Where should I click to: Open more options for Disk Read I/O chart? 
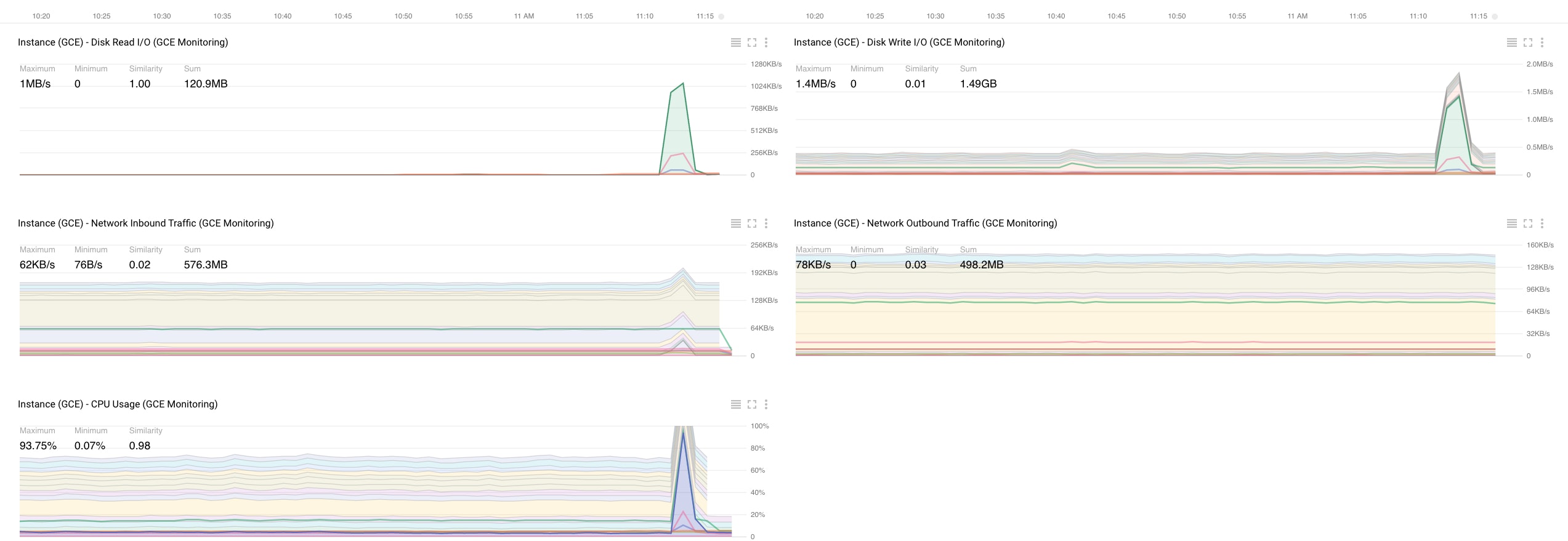766,42
